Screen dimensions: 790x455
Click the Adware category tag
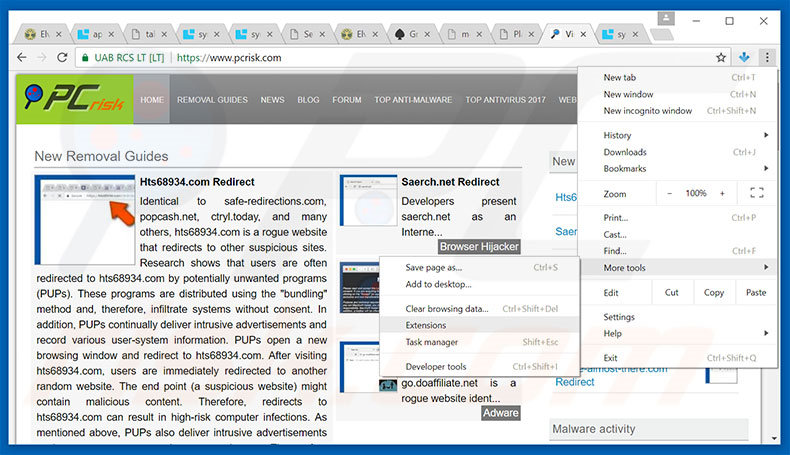pyautogui.click(x=500, y=413)
